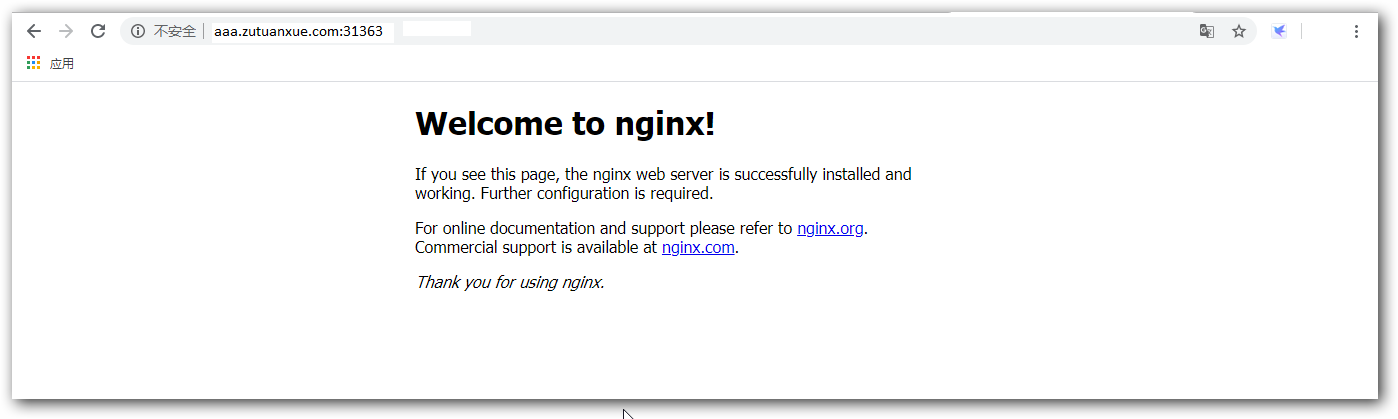Click the "Thank you for using nginx." text
1398x419 pixels.
tap(510, 282)
